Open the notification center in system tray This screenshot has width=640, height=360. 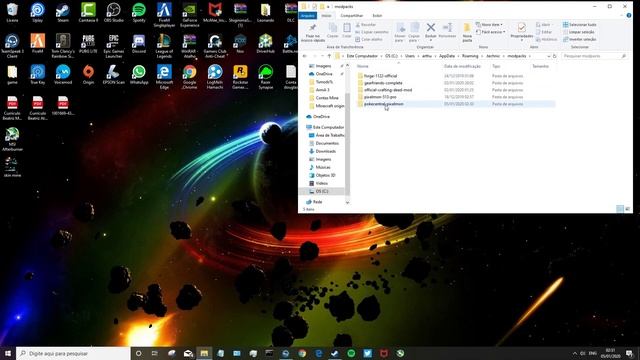(629, 353)
